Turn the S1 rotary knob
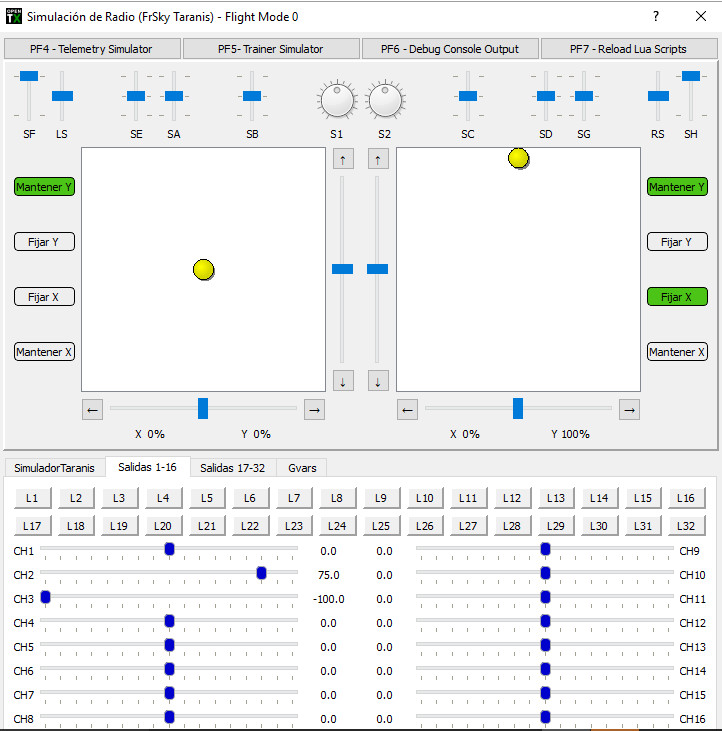Image resolution: width=722 pixels, height=731 pixels. 337,100
